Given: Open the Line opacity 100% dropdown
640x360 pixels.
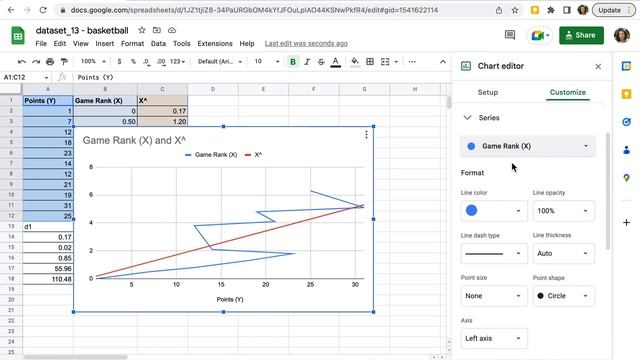Looking at the screenshot, I should (x=563, y=211).
